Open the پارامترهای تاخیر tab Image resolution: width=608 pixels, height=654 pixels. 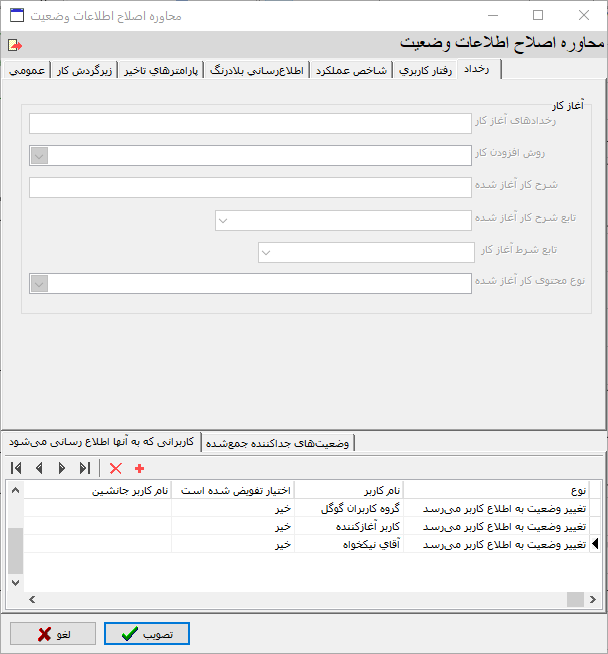(x=162, y=70)
